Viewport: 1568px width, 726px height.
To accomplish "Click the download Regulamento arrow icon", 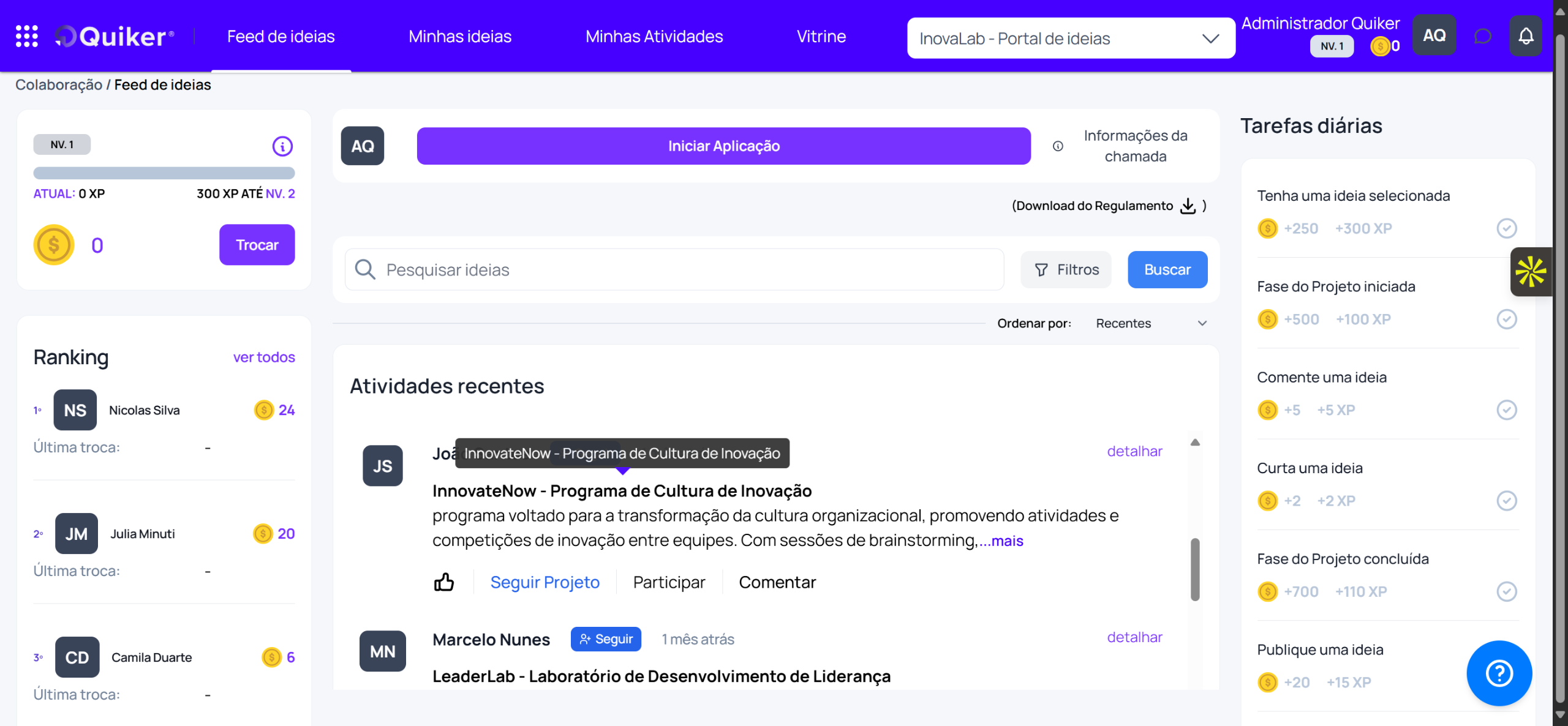I will (x=1188, y=206).
